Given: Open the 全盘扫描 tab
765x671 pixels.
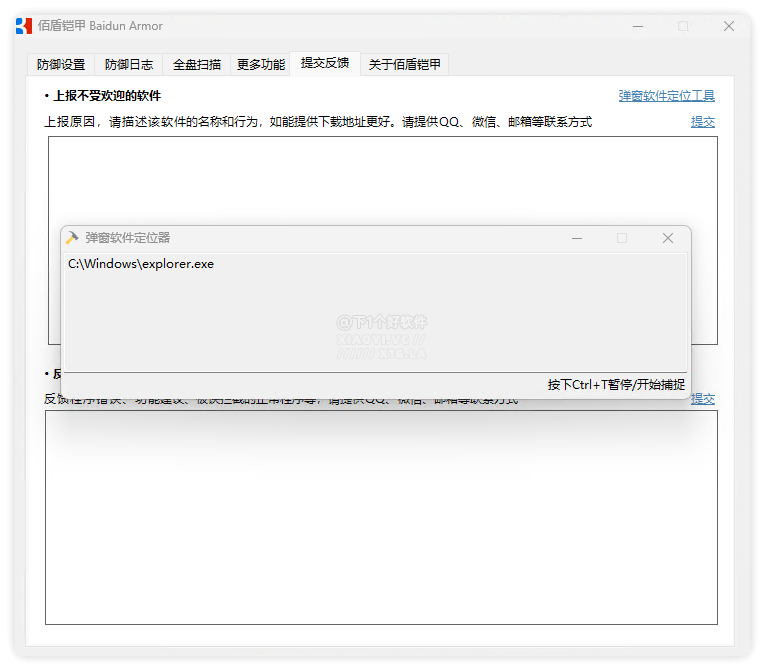Looking at the screenshot, I should (197, 64).
